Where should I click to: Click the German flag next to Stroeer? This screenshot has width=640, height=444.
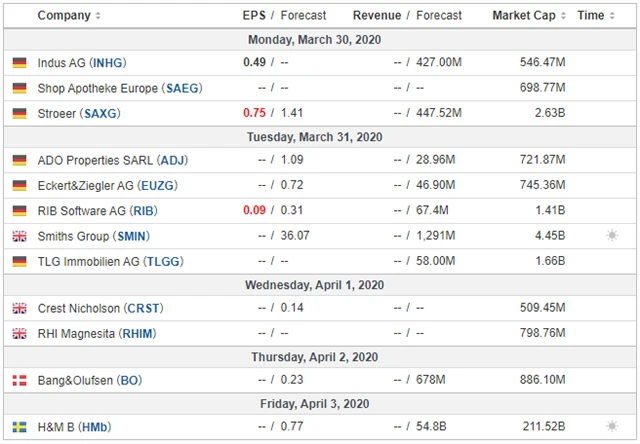click(x=19, y=113)
